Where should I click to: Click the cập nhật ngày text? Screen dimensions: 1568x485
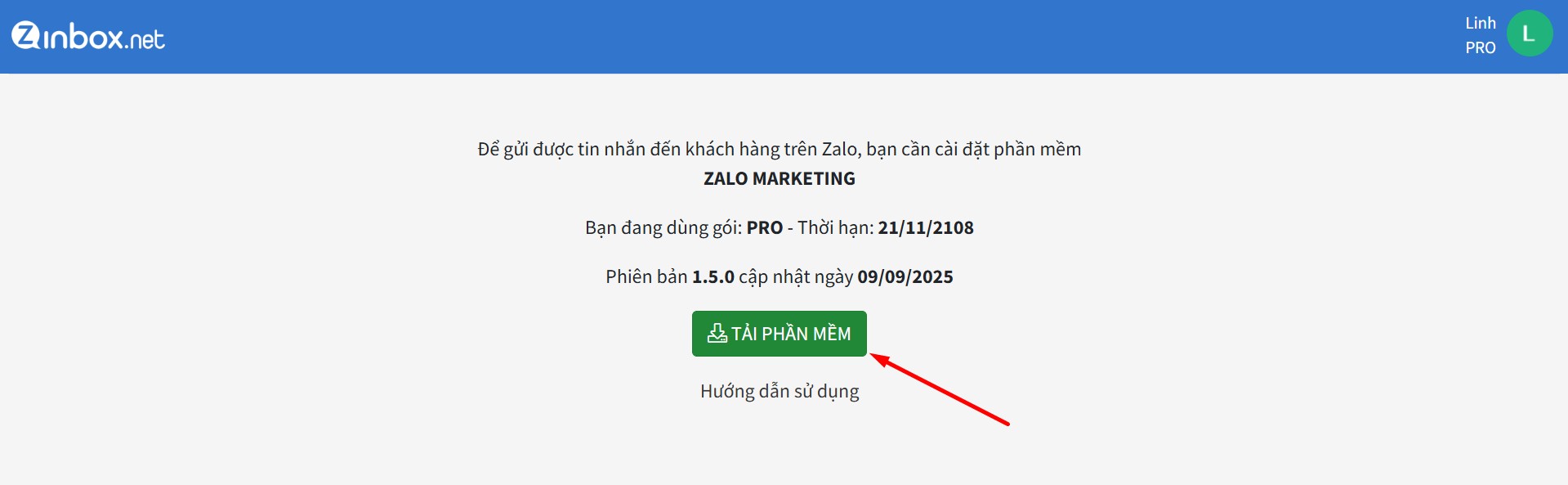click(796, 277)
